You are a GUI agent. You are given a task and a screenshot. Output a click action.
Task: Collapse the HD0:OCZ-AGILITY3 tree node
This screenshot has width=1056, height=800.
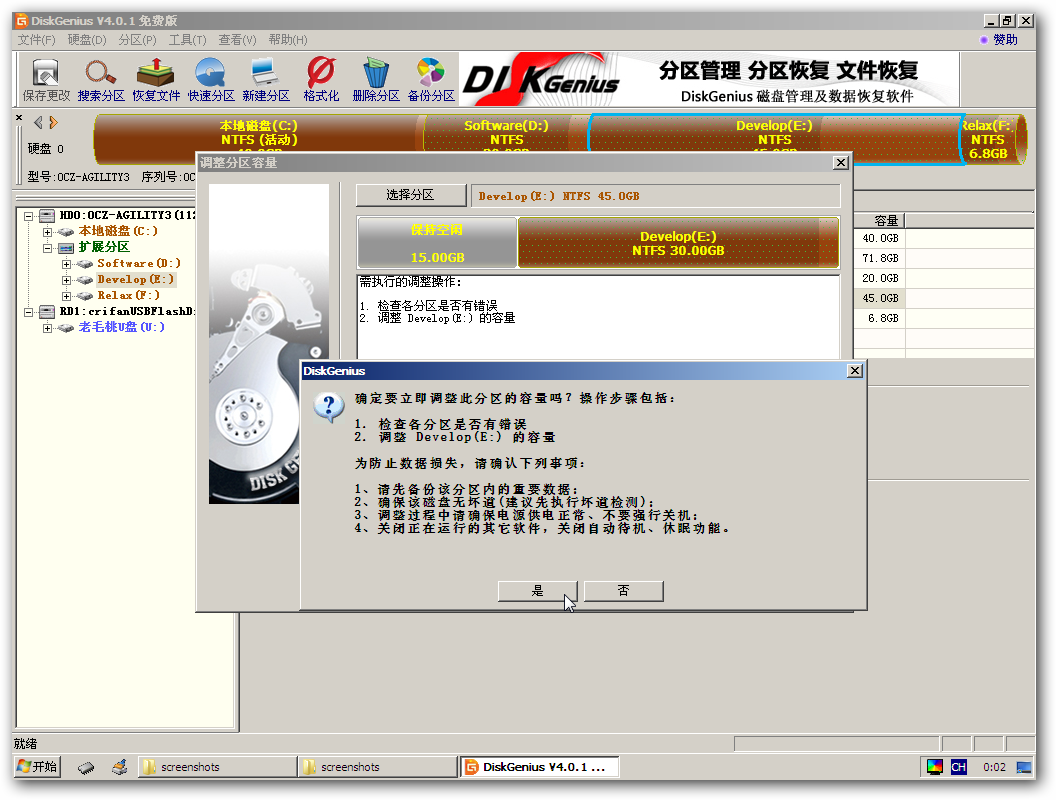(x=29, y=216)
